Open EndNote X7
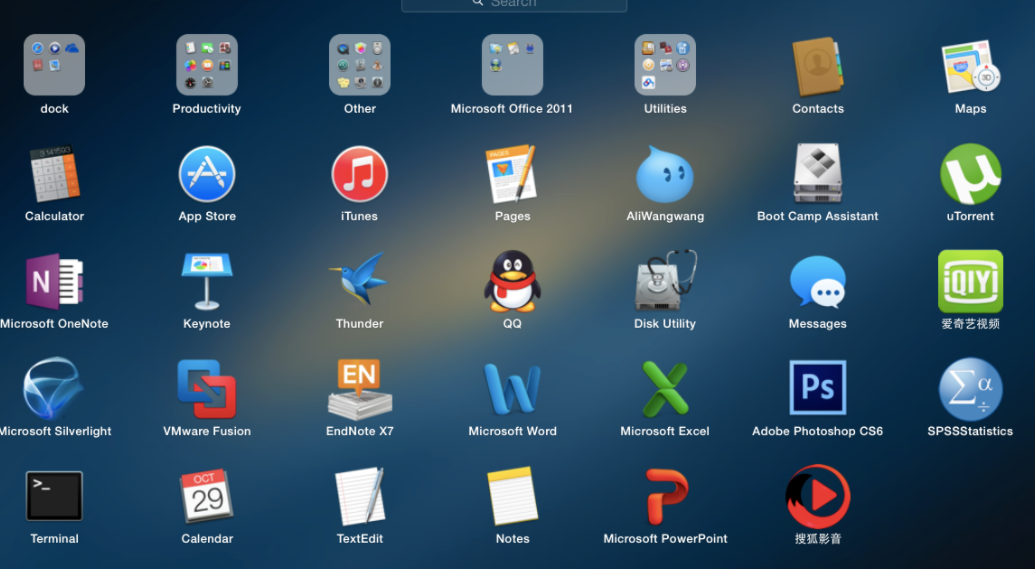The image size is (1035, 569). [359, 388]
